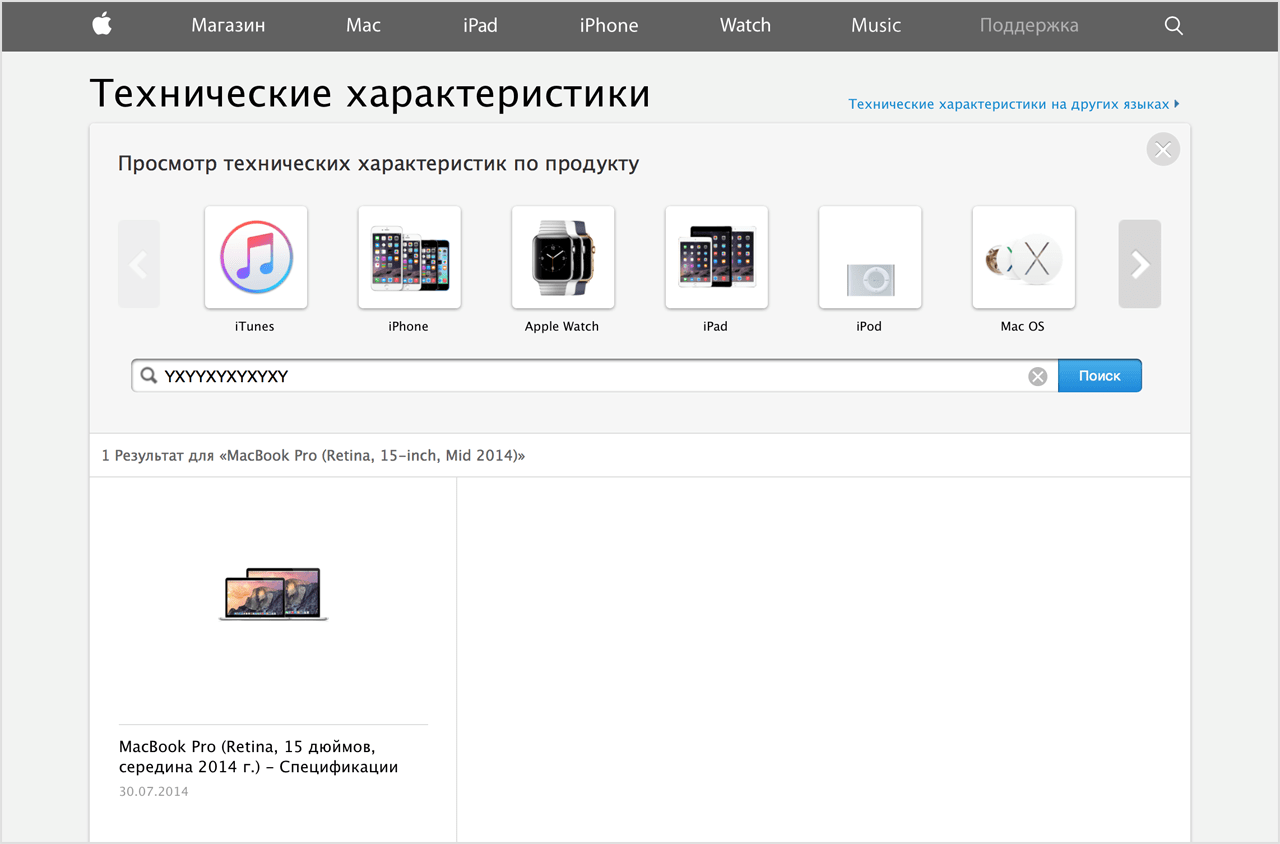The height and width of the screenshot is (844, 1280).
Task: Open the Магазин menu item
Action: point(228,26)
